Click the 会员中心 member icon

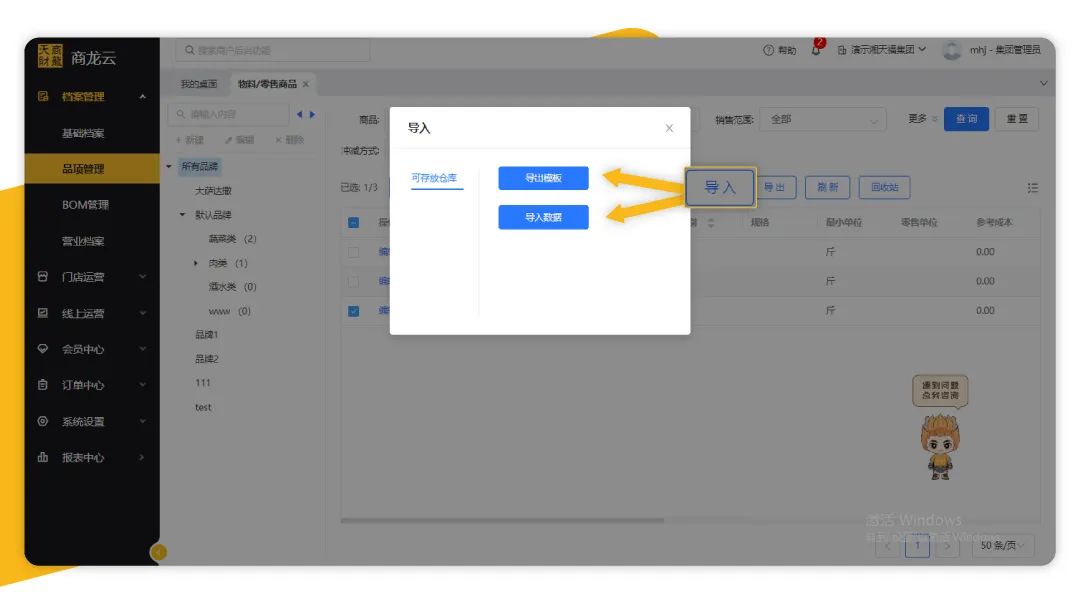(43, 349)
